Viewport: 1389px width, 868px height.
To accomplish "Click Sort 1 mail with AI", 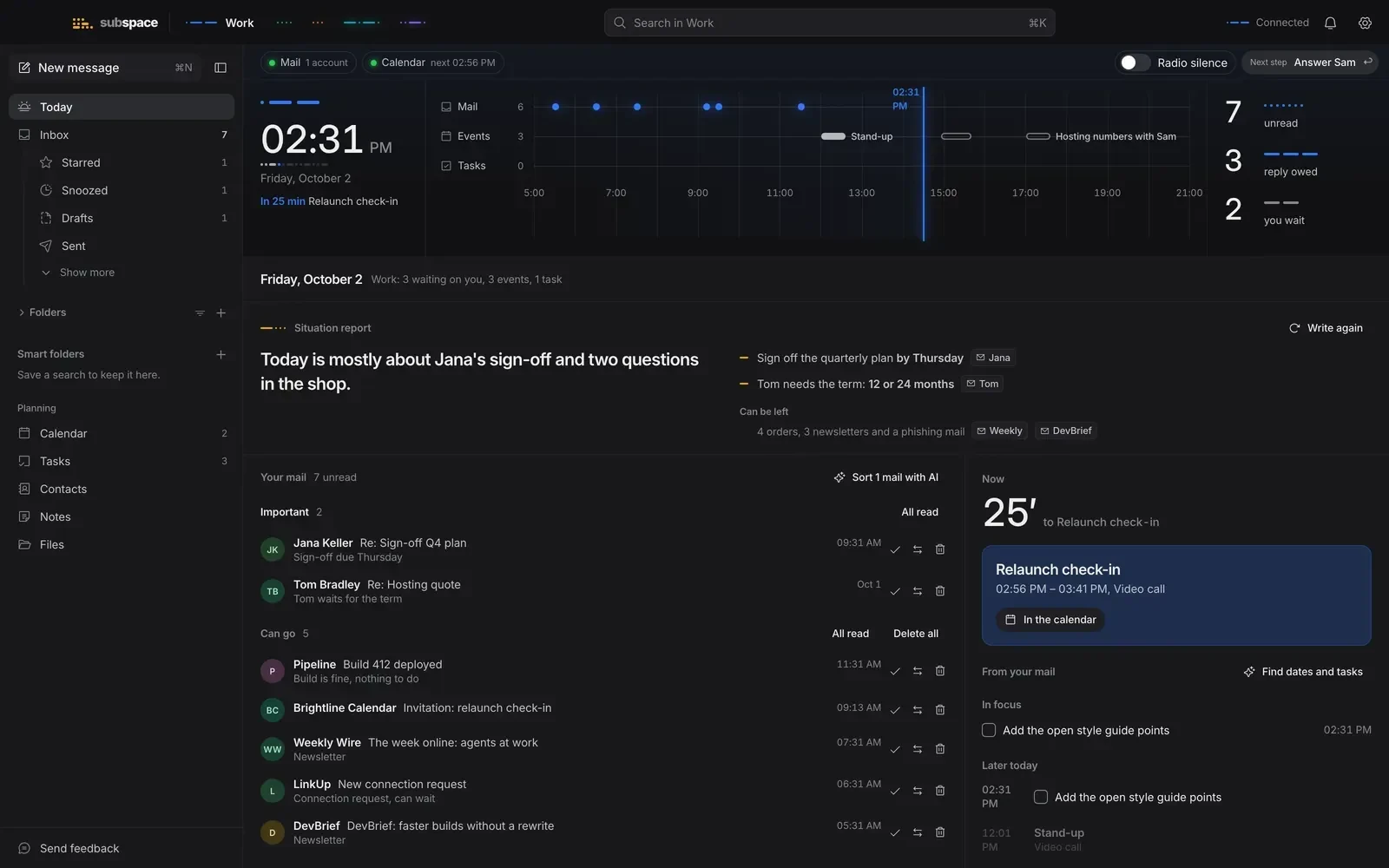I will [886, 477].
